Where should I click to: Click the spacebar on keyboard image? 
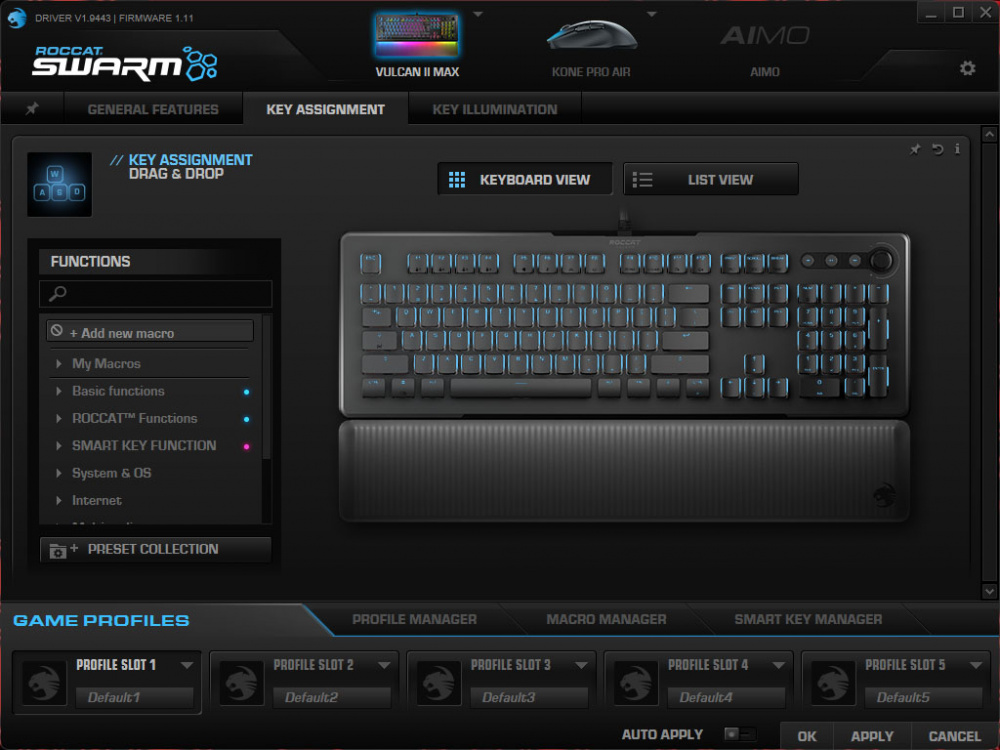tap(520, 386)
